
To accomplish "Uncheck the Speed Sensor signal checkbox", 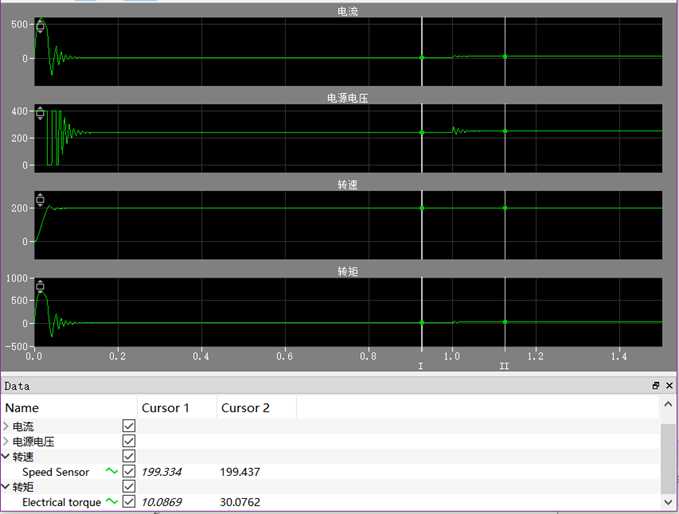I will point(129,471).
